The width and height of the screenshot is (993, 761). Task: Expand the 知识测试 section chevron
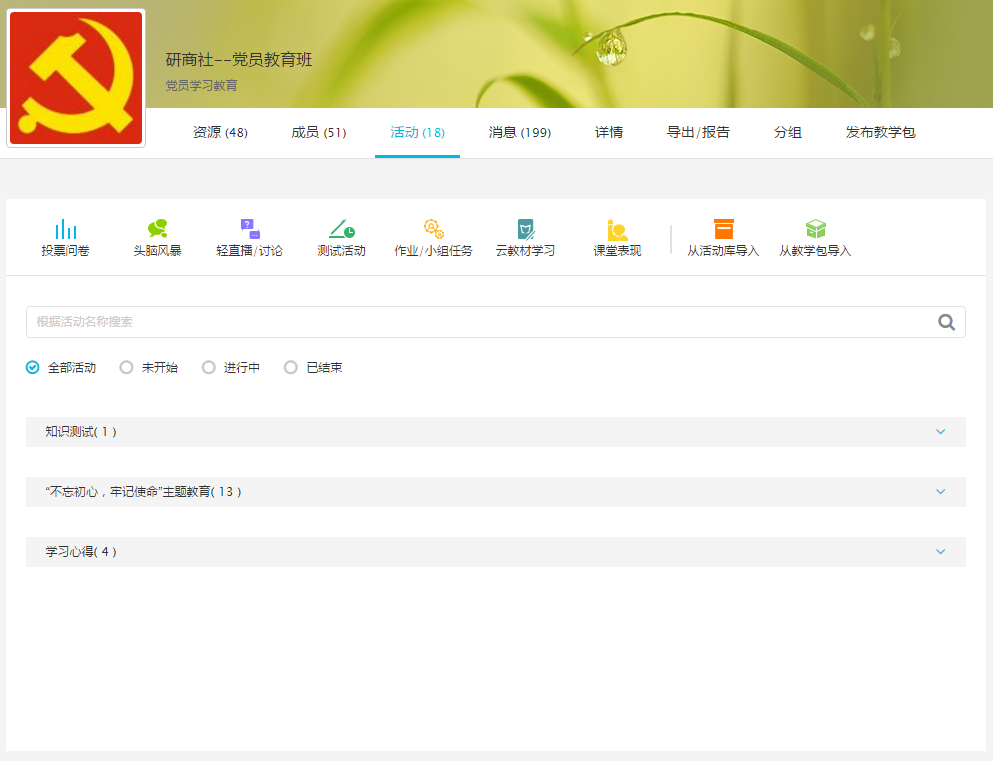pos(940,432)
